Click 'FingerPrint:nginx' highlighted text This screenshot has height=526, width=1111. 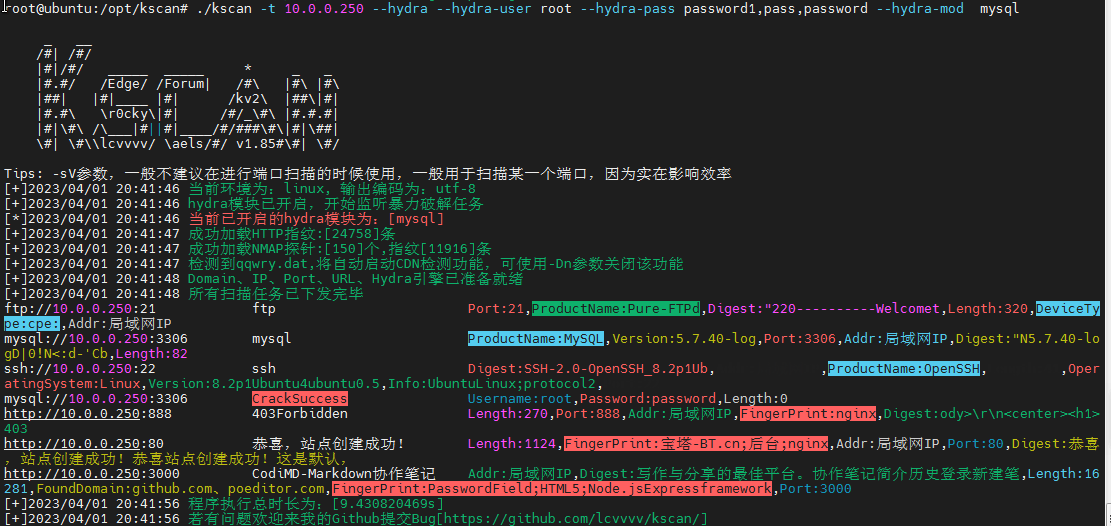pyautogui.click(x=810, y=414)
